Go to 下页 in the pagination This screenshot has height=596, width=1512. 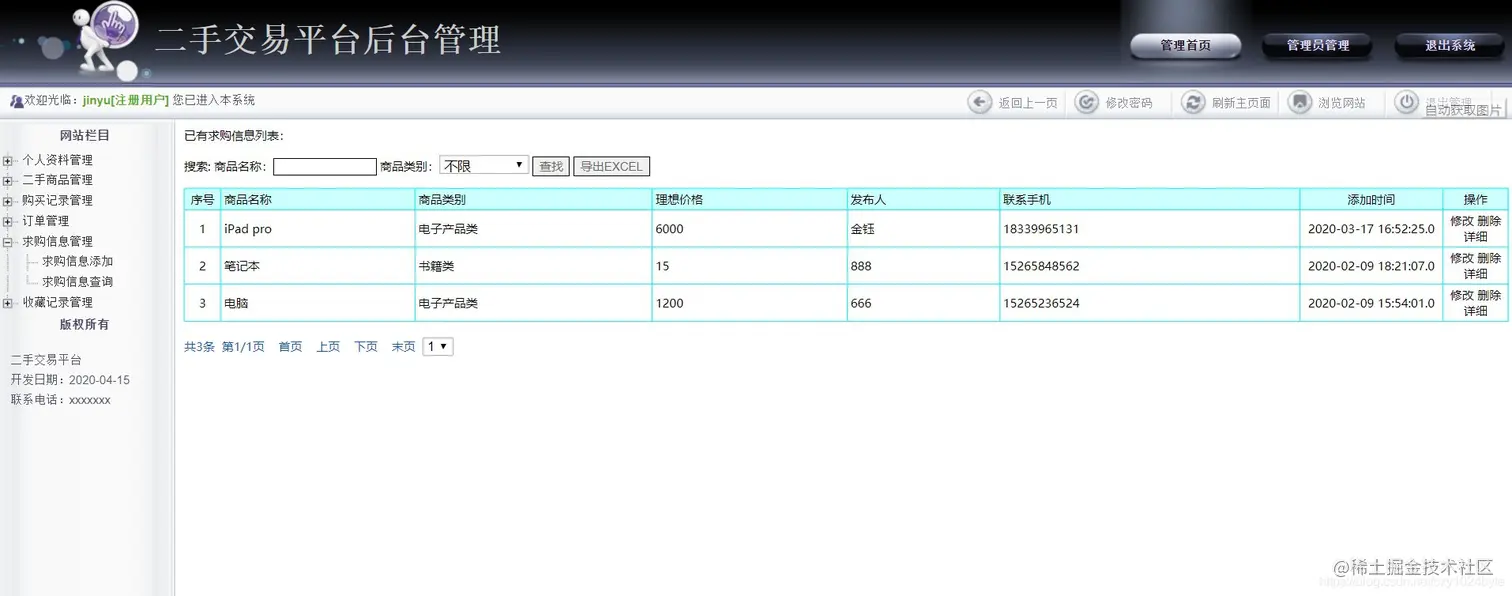click(366, 347)
